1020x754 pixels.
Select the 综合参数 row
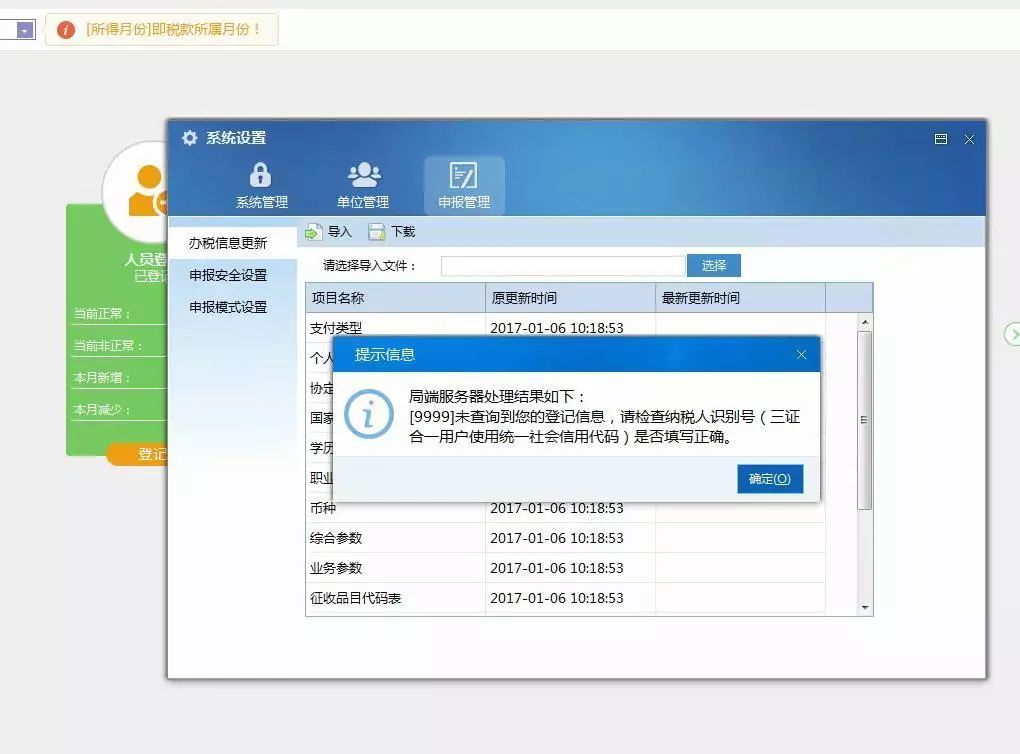565,538
